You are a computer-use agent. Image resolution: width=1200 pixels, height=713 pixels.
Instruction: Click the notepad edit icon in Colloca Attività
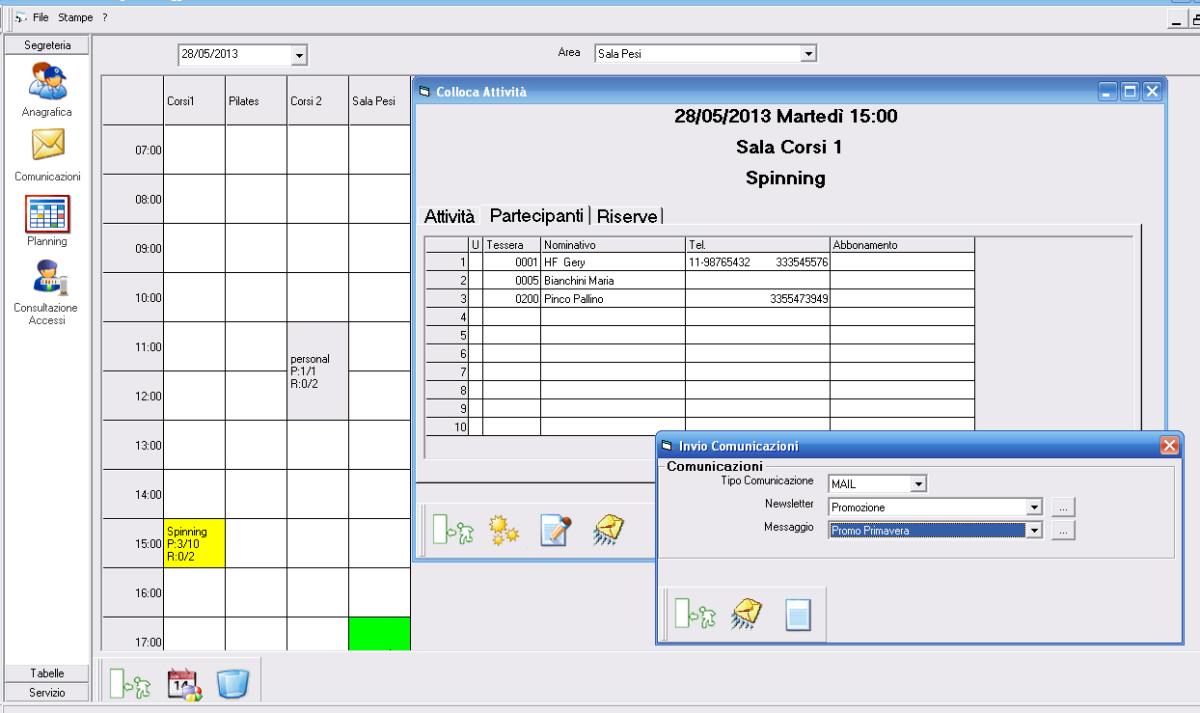point(554,530)
